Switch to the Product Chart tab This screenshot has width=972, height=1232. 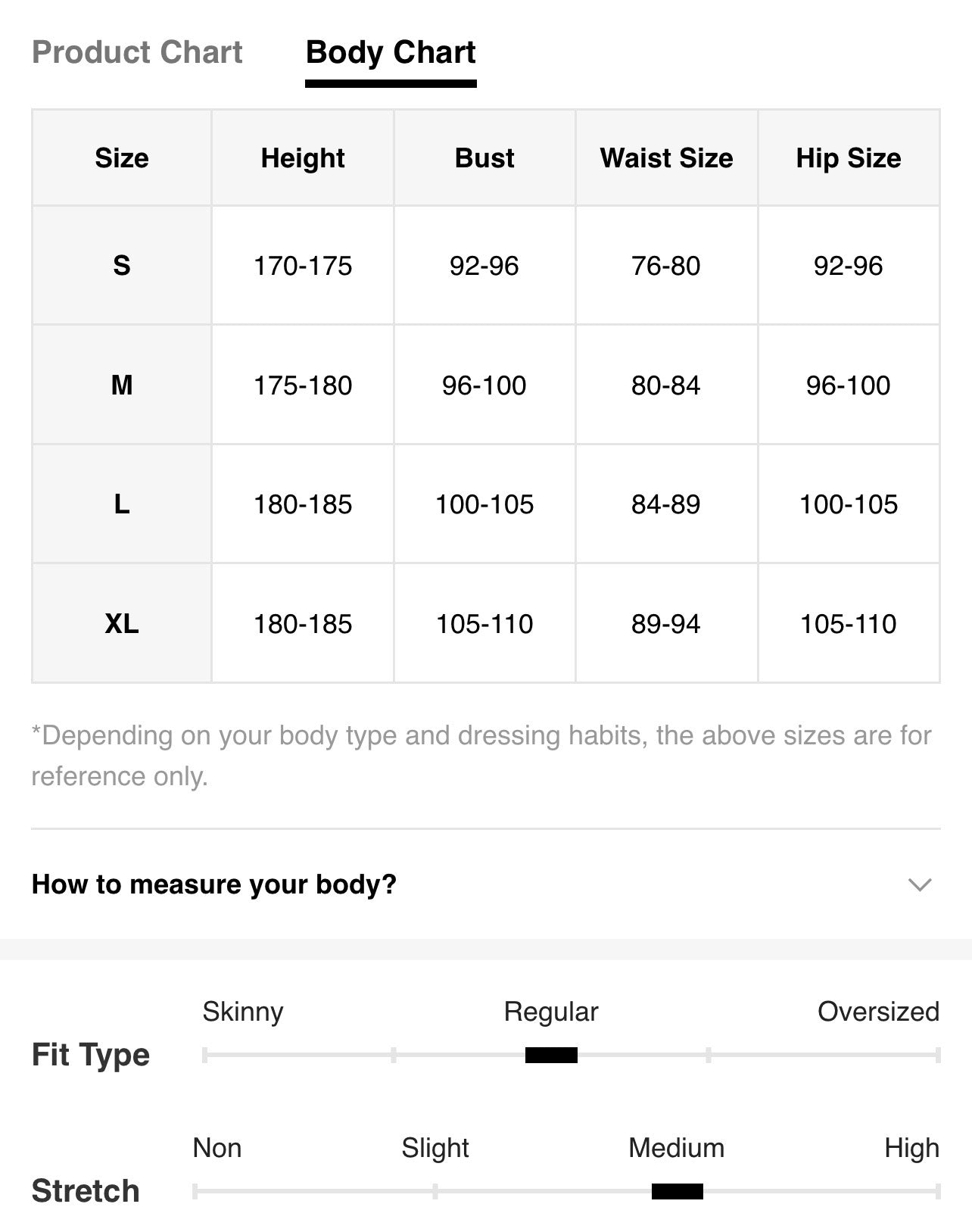coord(137,52)
